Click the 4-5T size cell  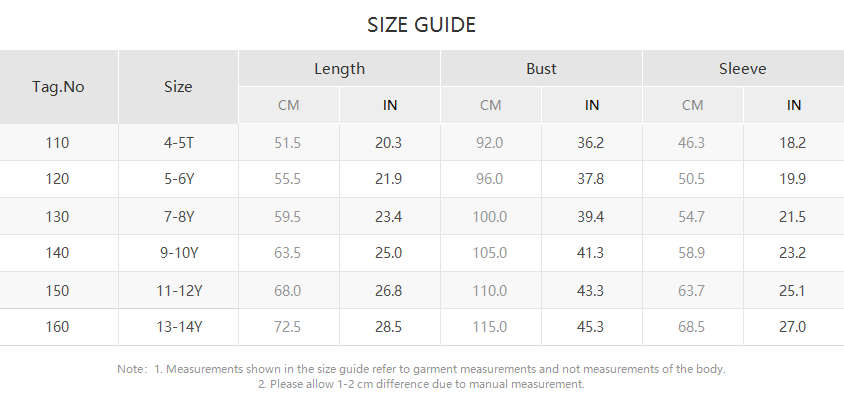point(178,143)
